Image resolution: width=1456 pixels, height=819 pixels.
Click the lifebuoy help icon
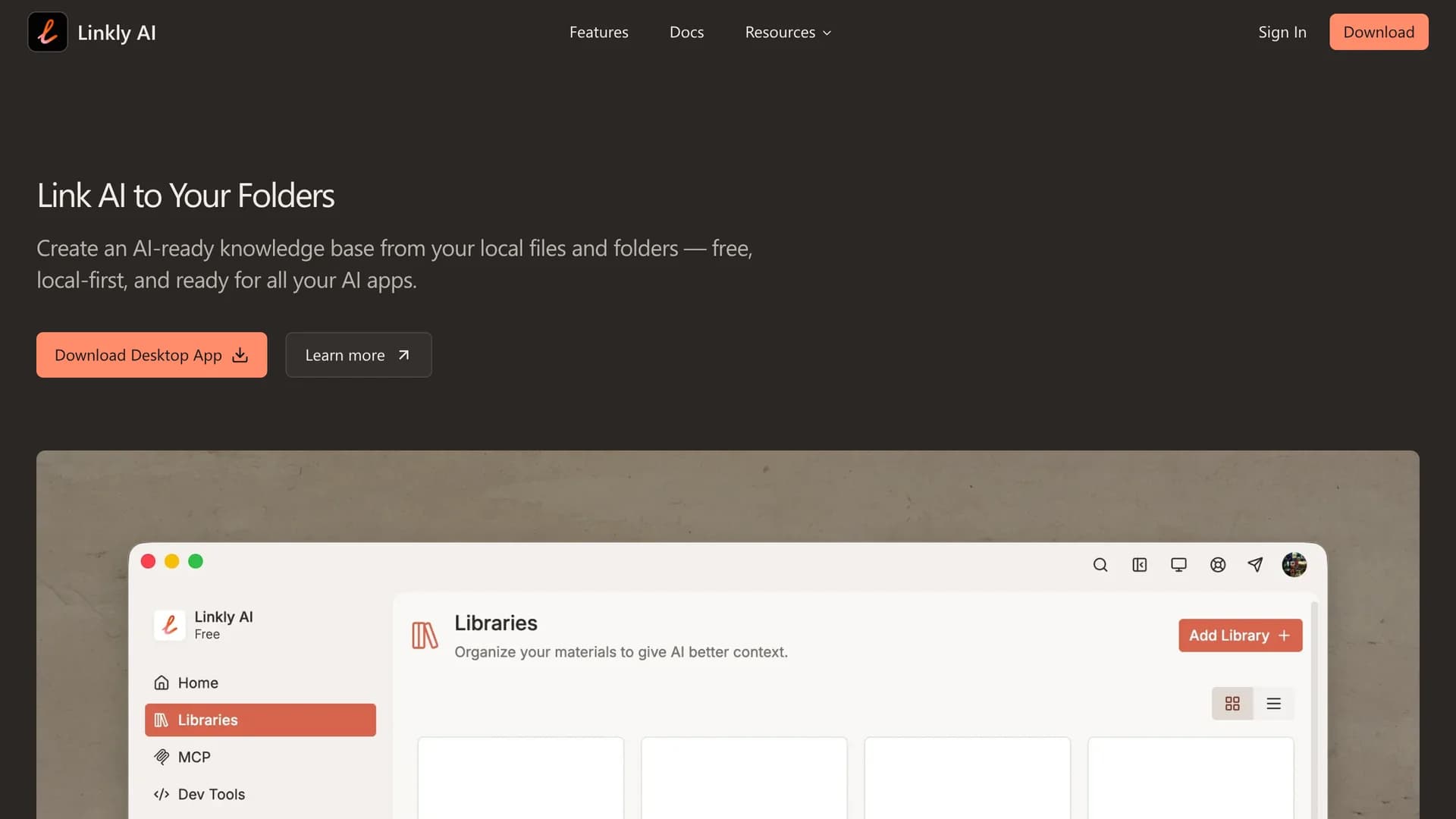click(1218, 565)
